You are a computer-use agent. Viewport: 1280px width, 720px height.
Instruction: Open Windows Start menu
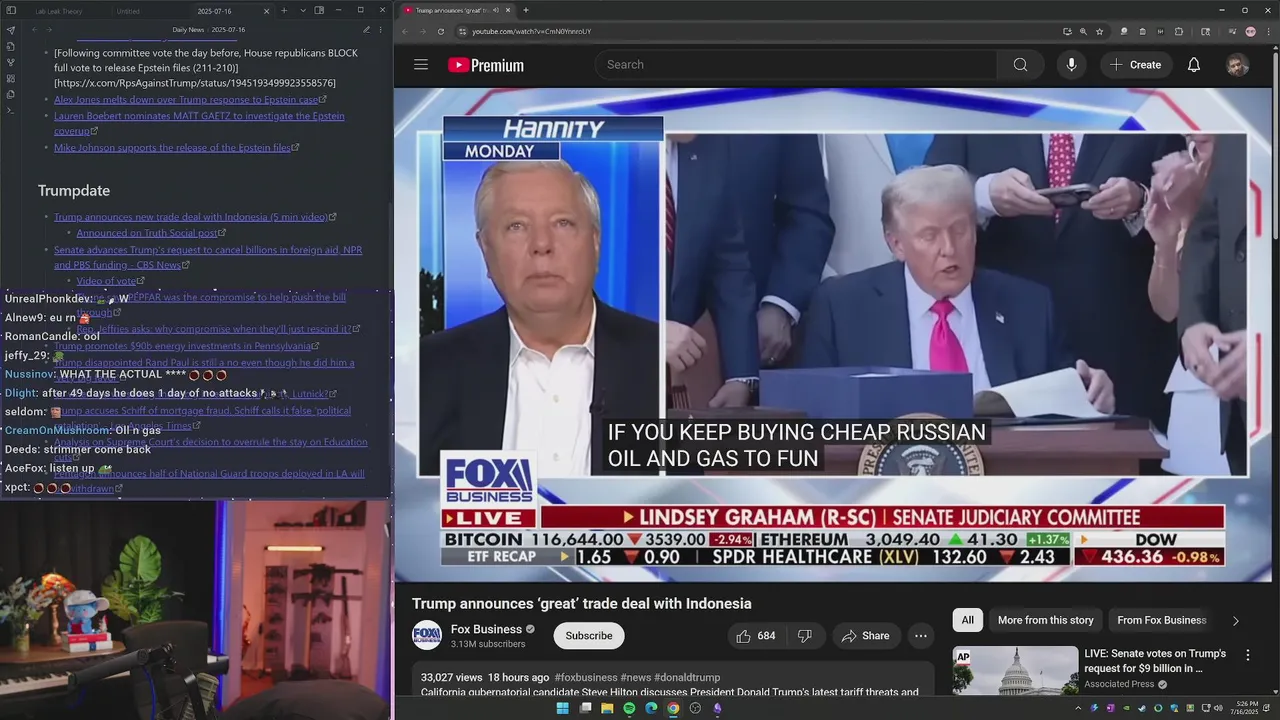[563, 708]
